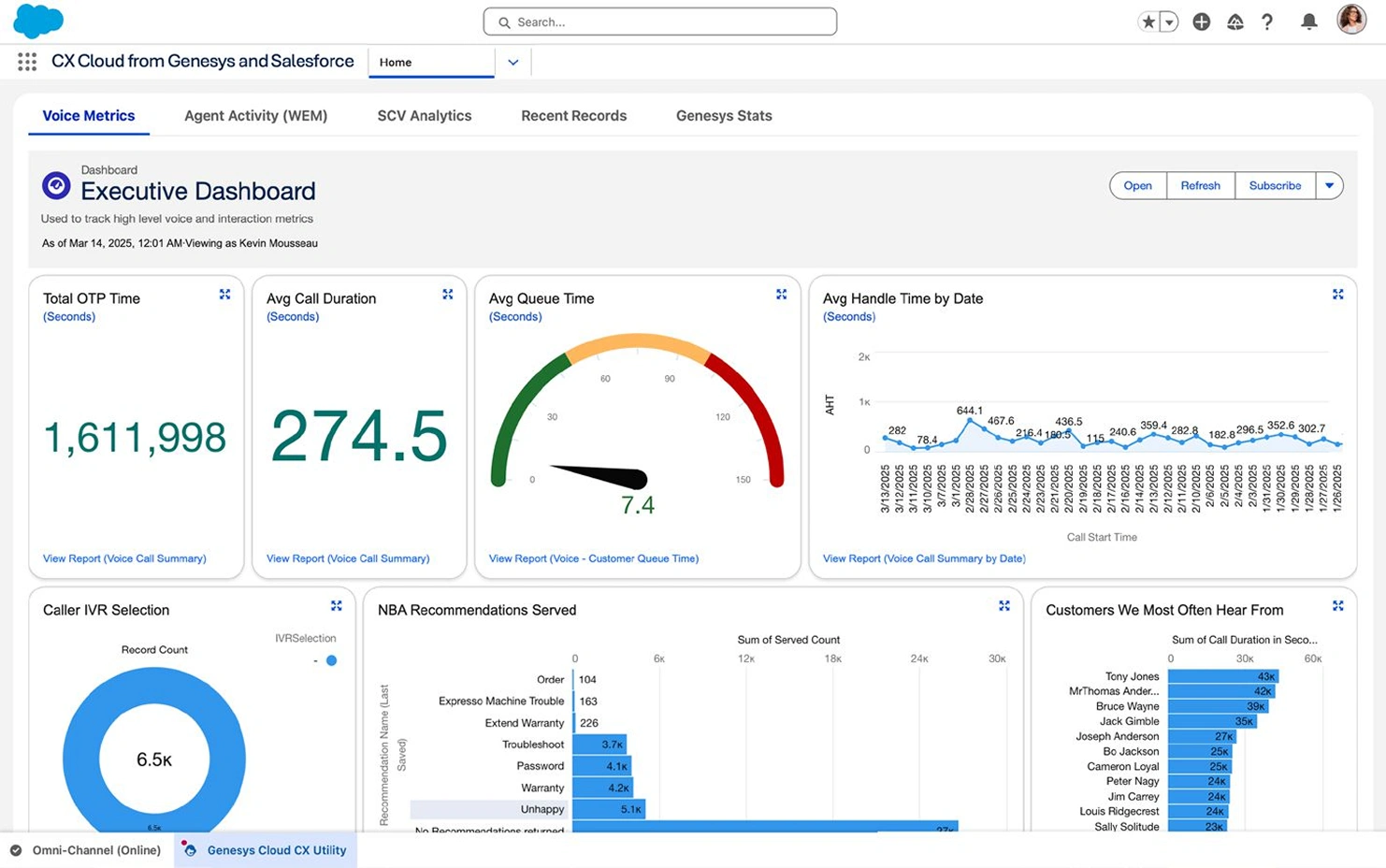Open the Home navigation tab dropdown chevron
1386x868 pixels.
(x=513, y=63)
